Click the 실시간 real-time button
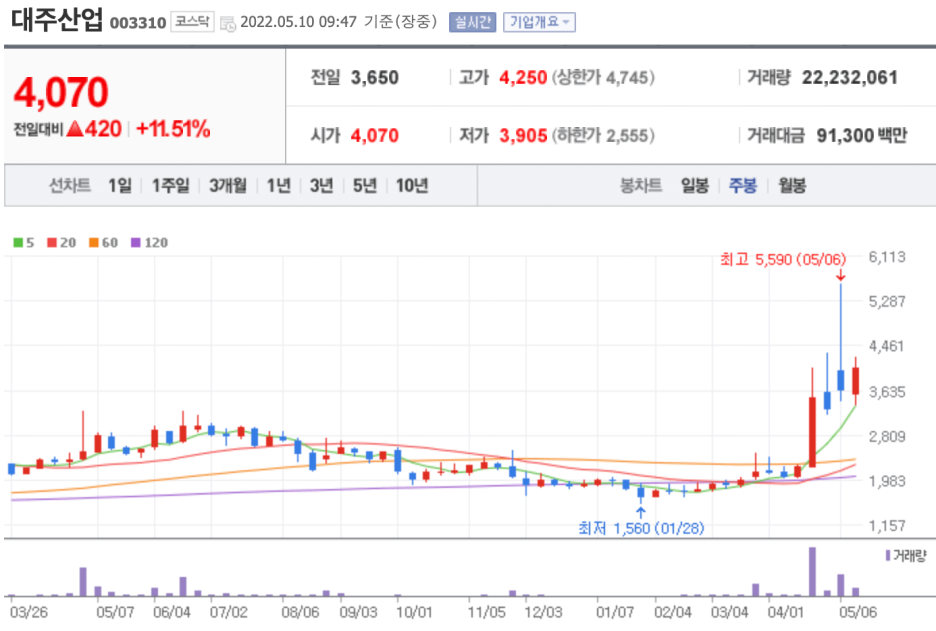 (x=472, y=22)
